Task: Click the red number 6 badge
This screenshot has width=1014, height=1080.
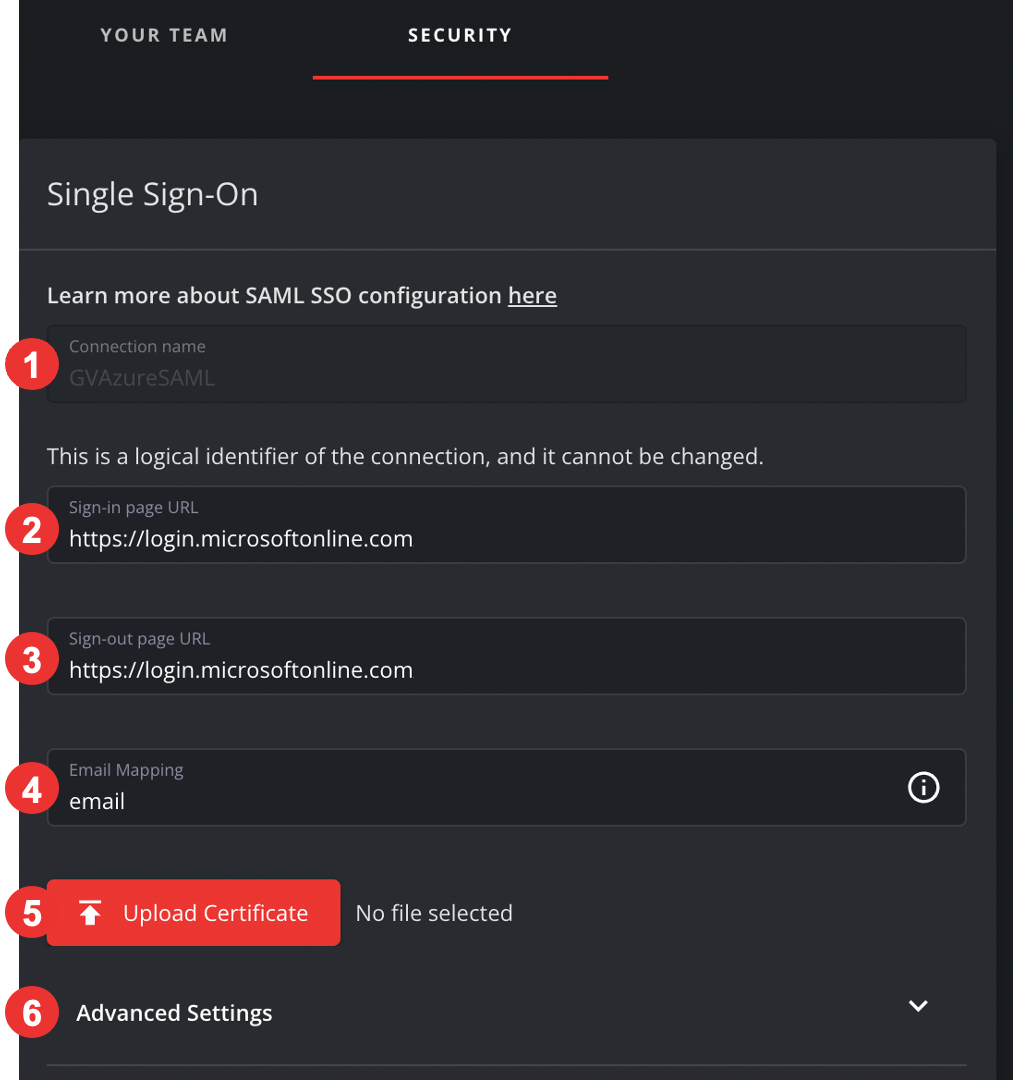Action: coord(31,1013)
